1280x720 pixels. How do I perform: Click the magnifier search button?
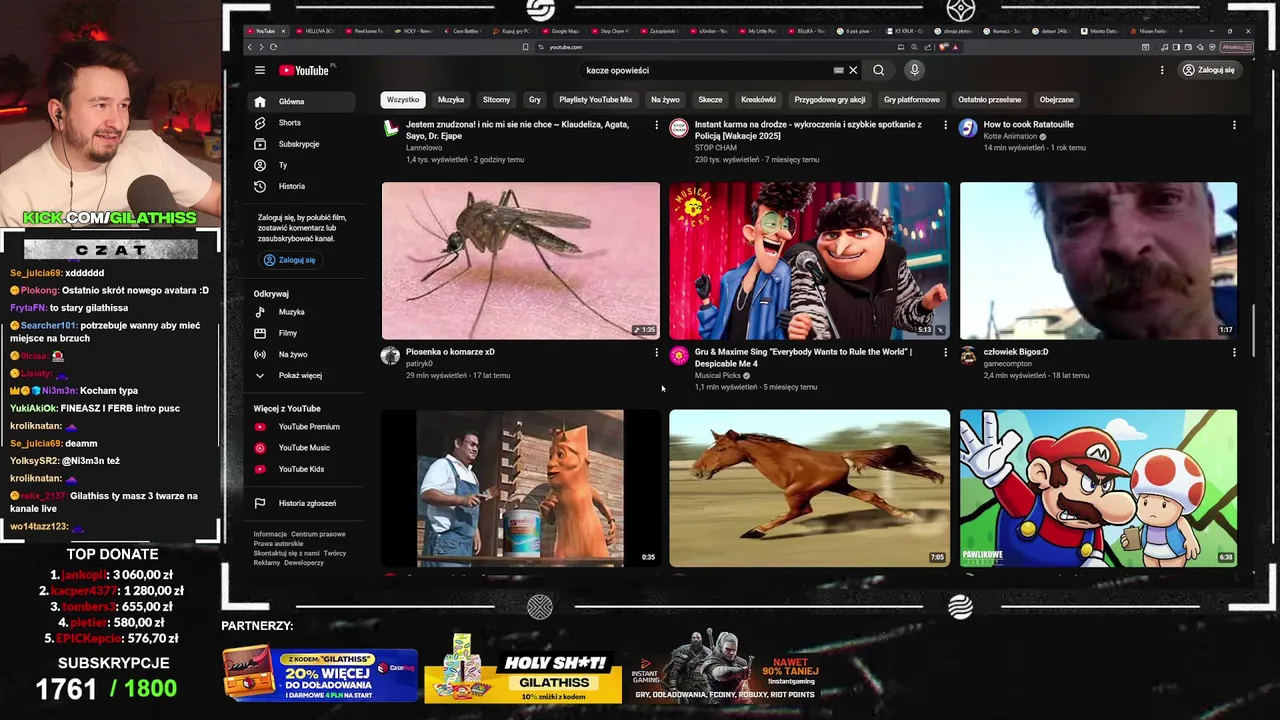coord(878,70)
